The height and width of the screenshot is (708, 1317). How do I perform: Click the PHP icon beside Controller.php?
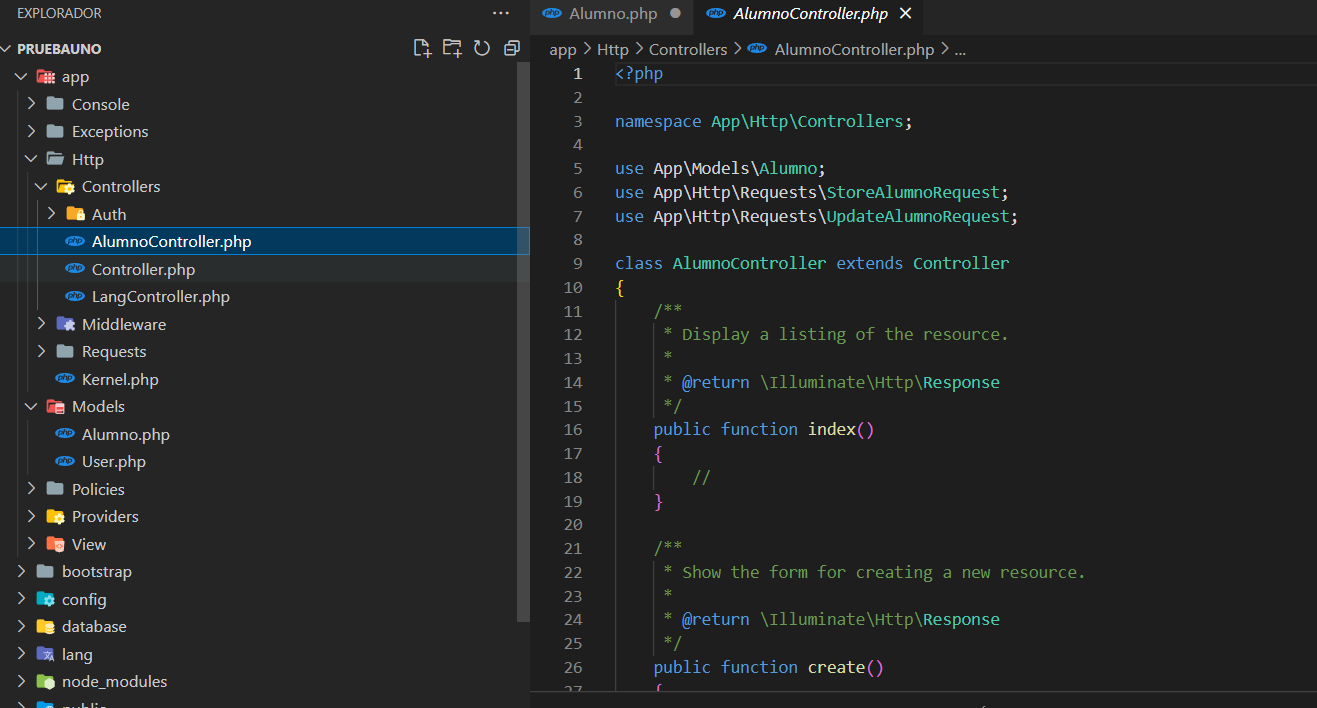[75, 269]
